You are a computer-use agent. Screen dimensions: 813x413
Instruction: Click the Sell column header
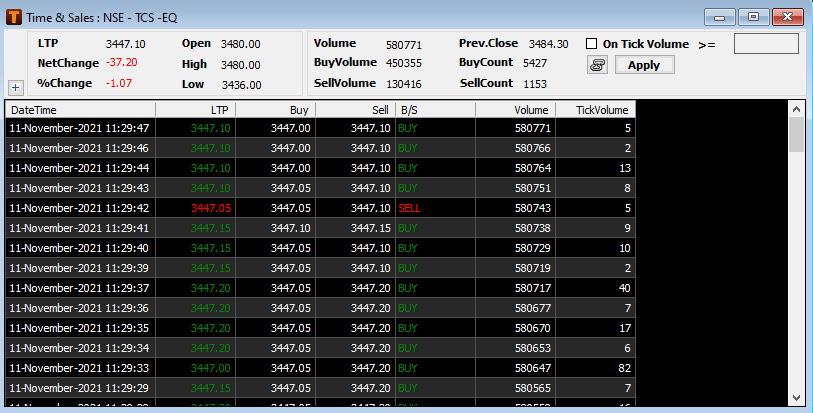tap(355, 110)
